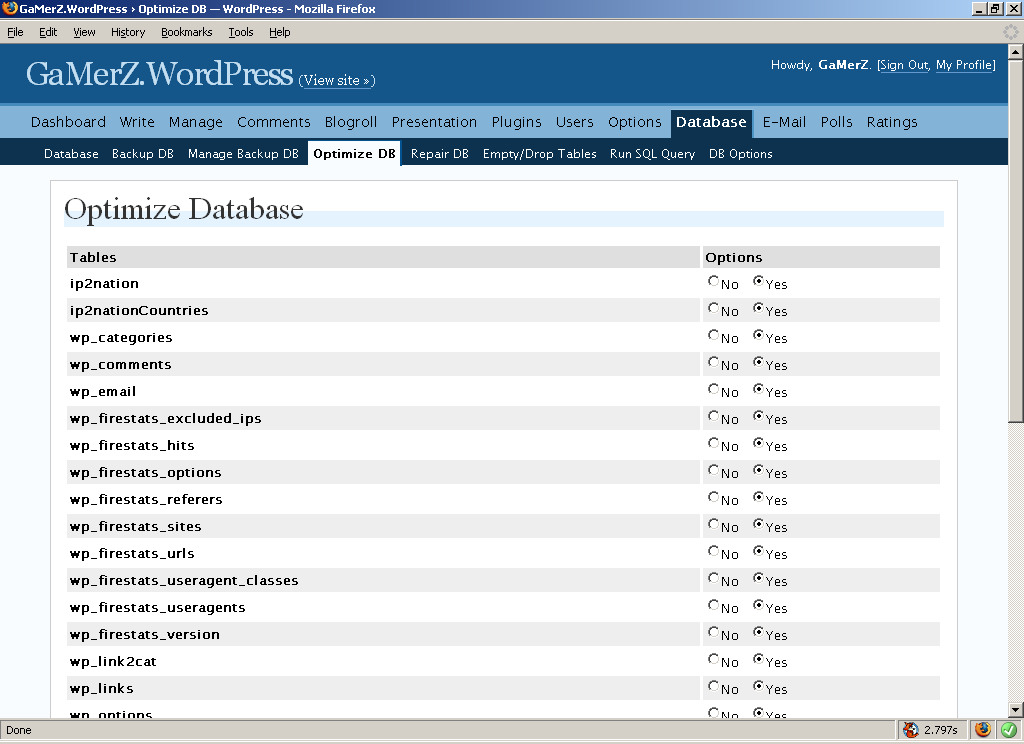Open the Empty/Drop Tables page

539,154
